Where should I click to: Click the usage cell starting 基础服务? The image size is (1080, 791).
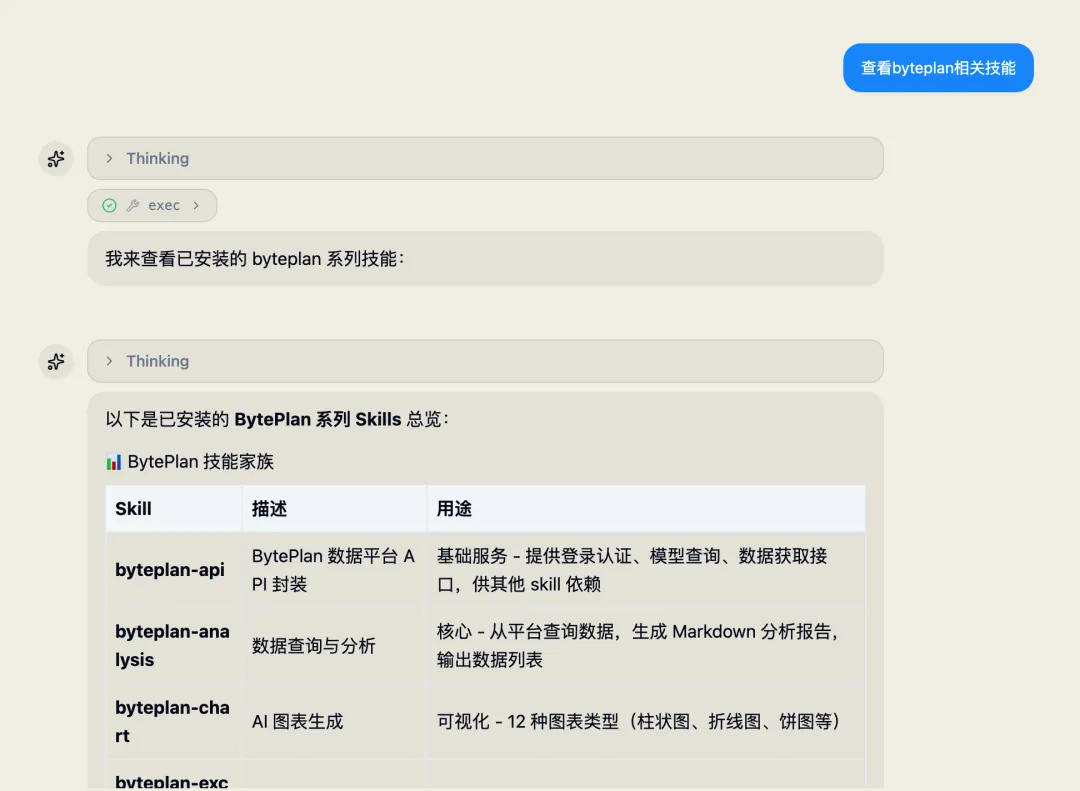(x=646, y=570)
